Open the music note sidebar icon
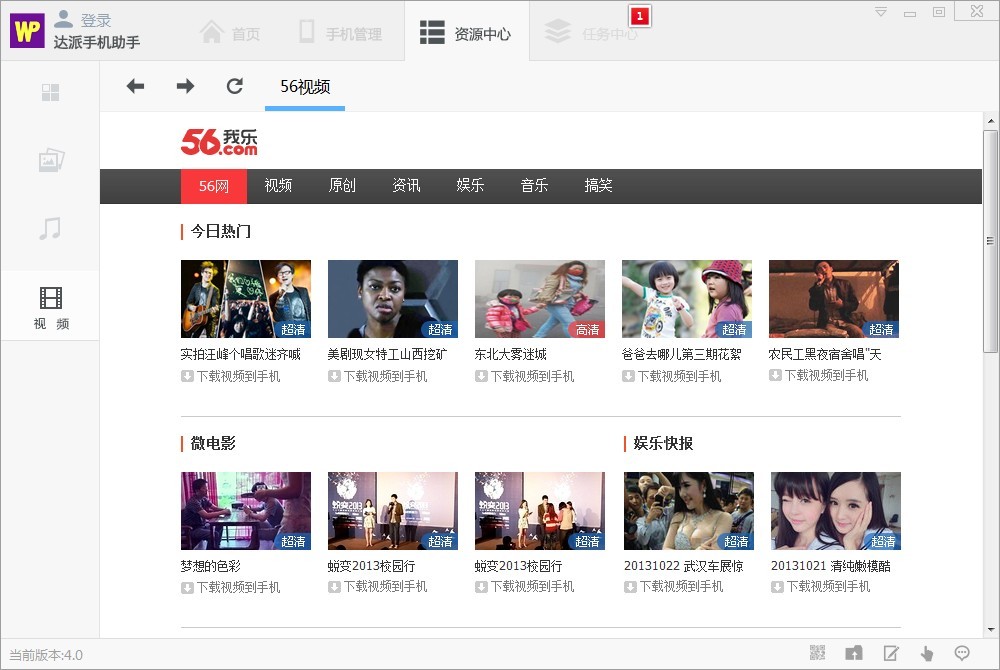 (50, 228)
